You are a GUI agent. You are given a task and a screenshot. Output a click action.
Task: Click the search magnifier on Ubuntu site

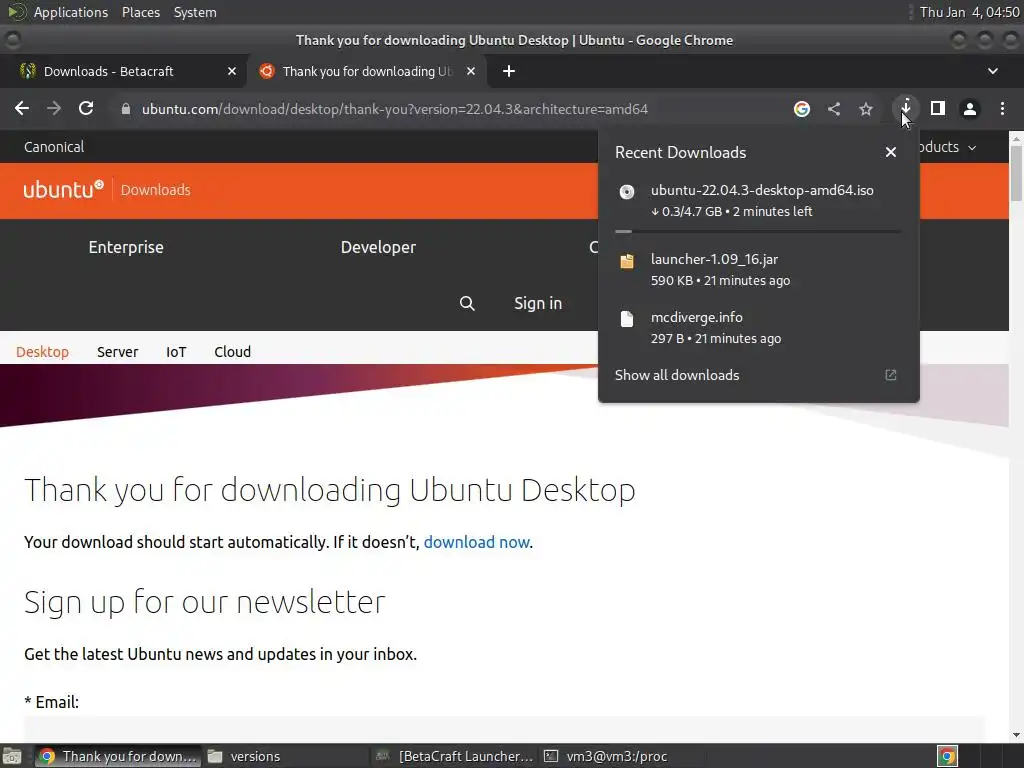pyautogui.click(x=467, y=303)
